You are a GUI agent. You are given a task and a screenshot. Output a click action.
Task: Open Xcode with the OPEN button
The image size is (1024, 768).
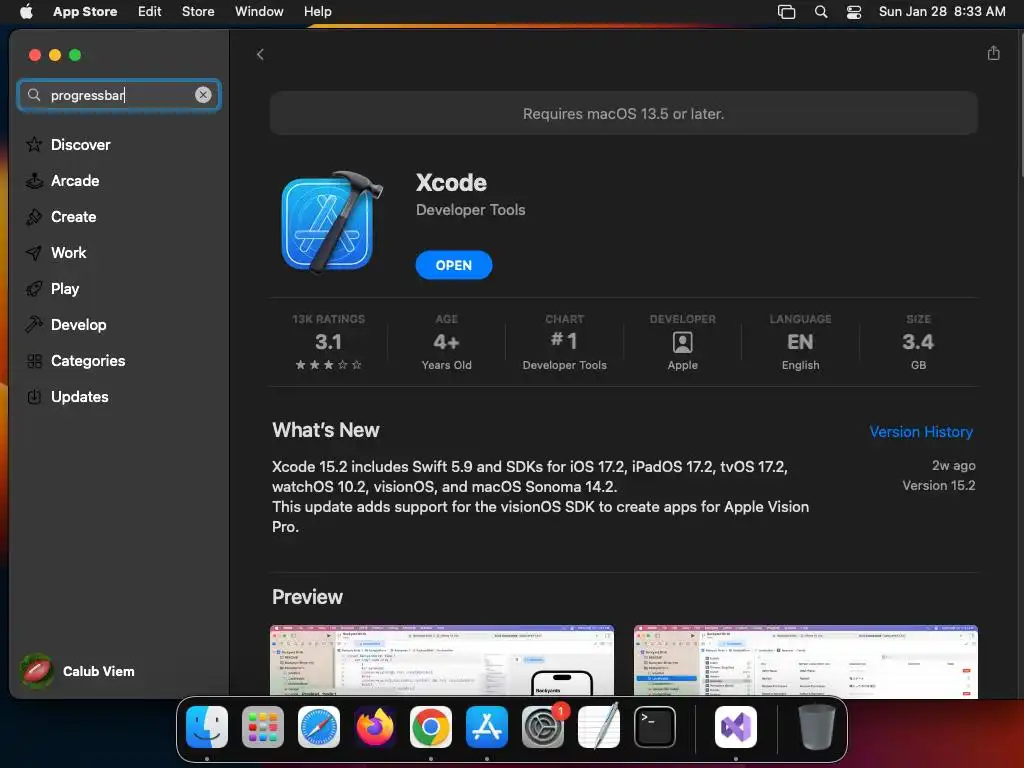point(454,265)
